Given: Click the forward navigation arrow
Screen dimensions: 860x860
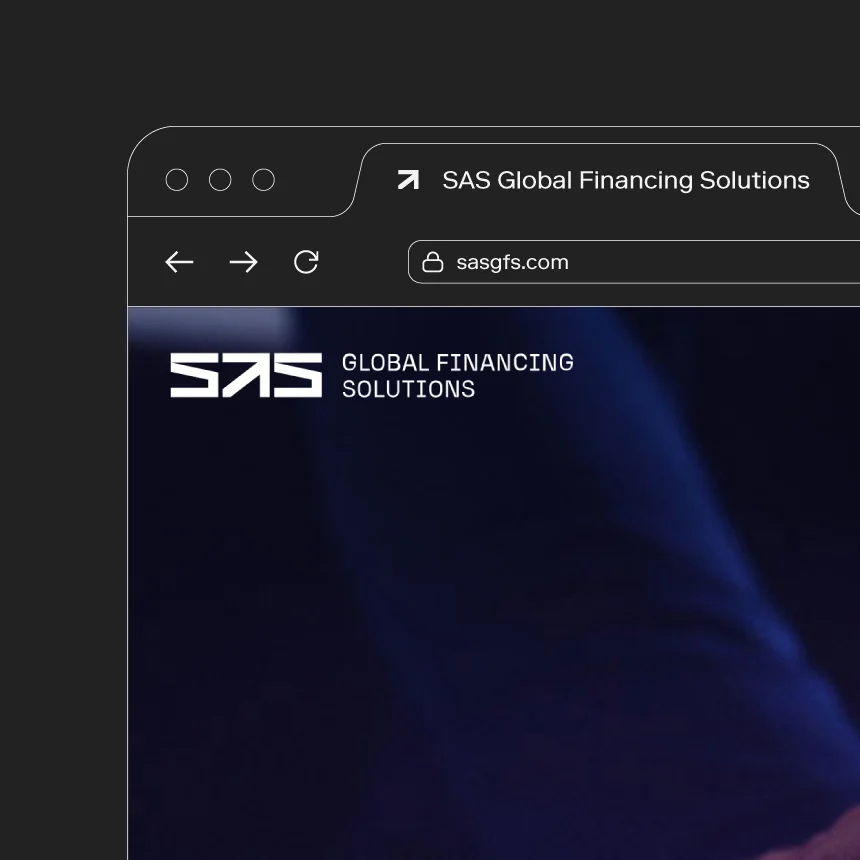Looking at the screenshot, I should 243,262.
